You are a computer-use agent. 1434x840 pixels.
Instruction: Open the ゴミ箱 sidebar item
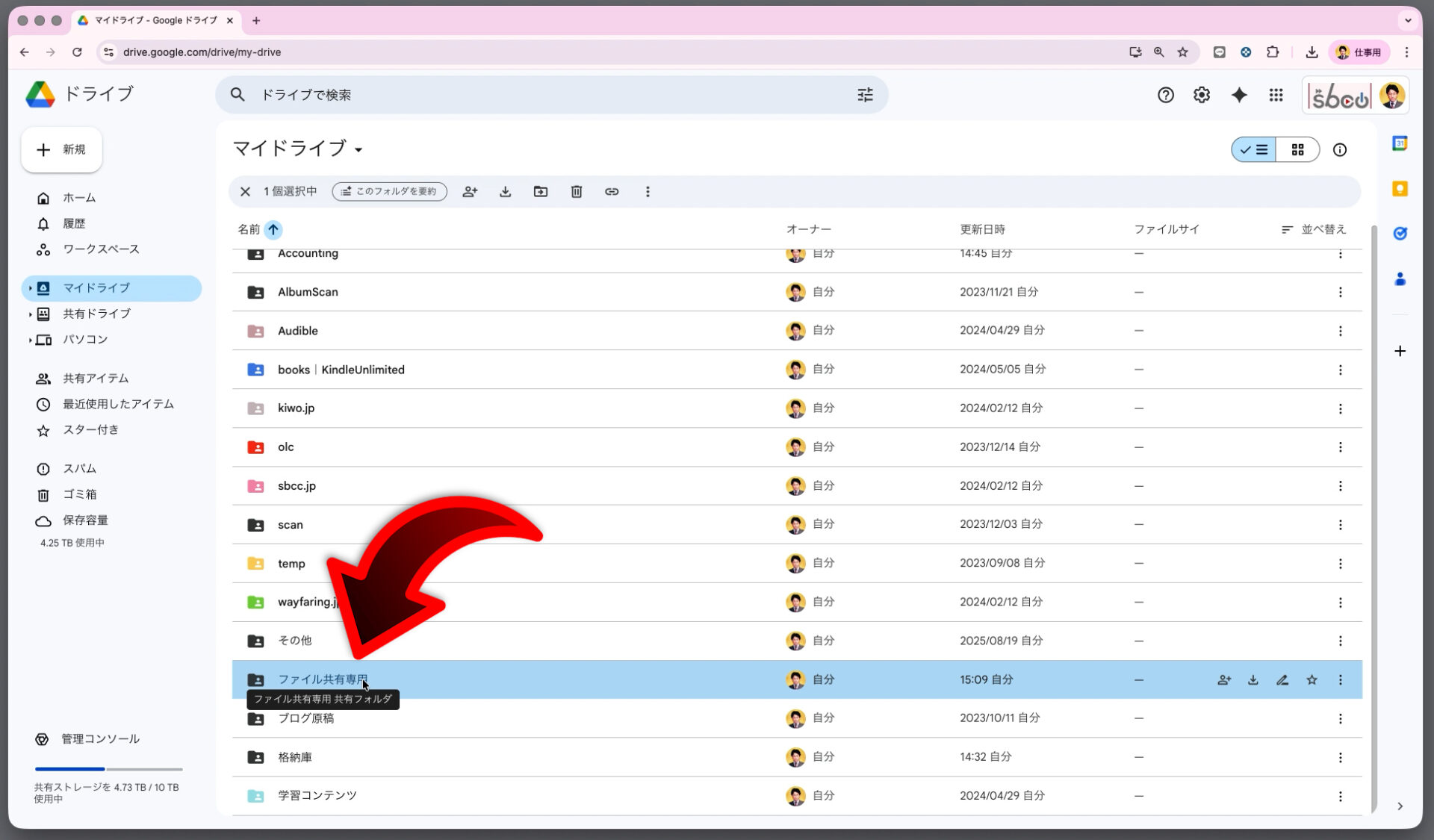[81, 494]
